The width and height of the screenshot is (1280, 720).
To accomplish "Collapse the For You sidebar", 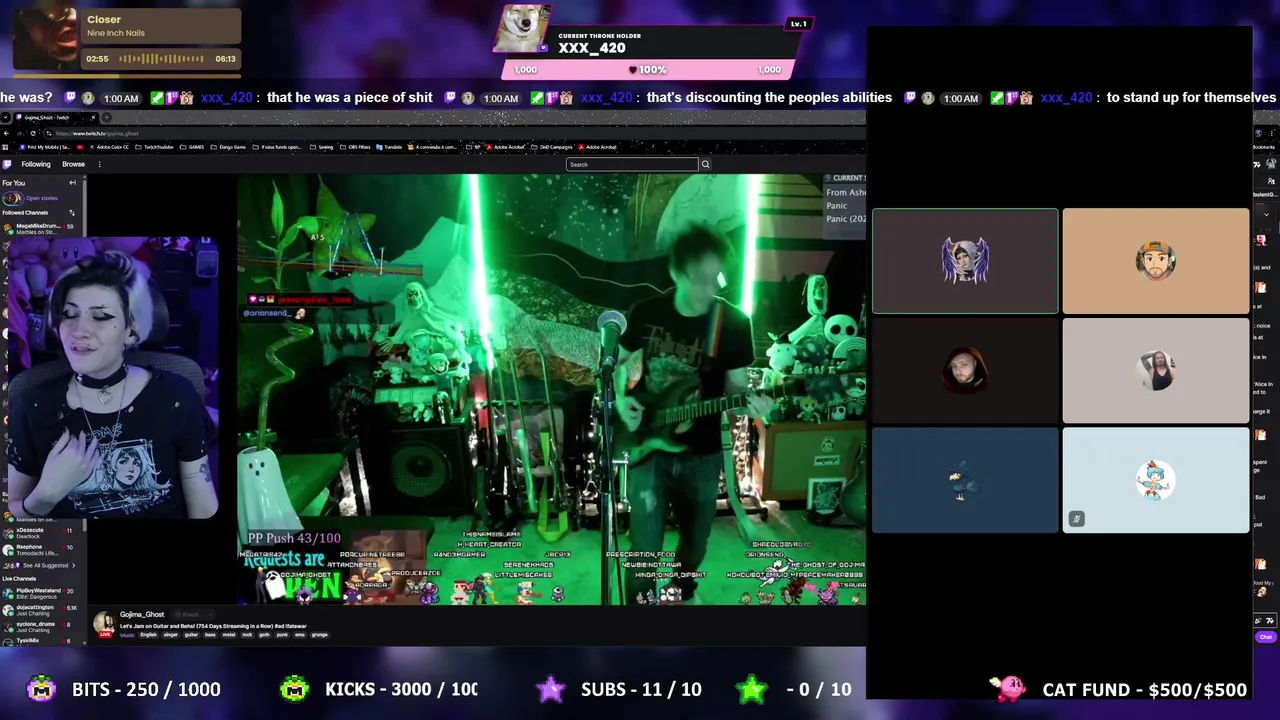I will click(72, 183).
